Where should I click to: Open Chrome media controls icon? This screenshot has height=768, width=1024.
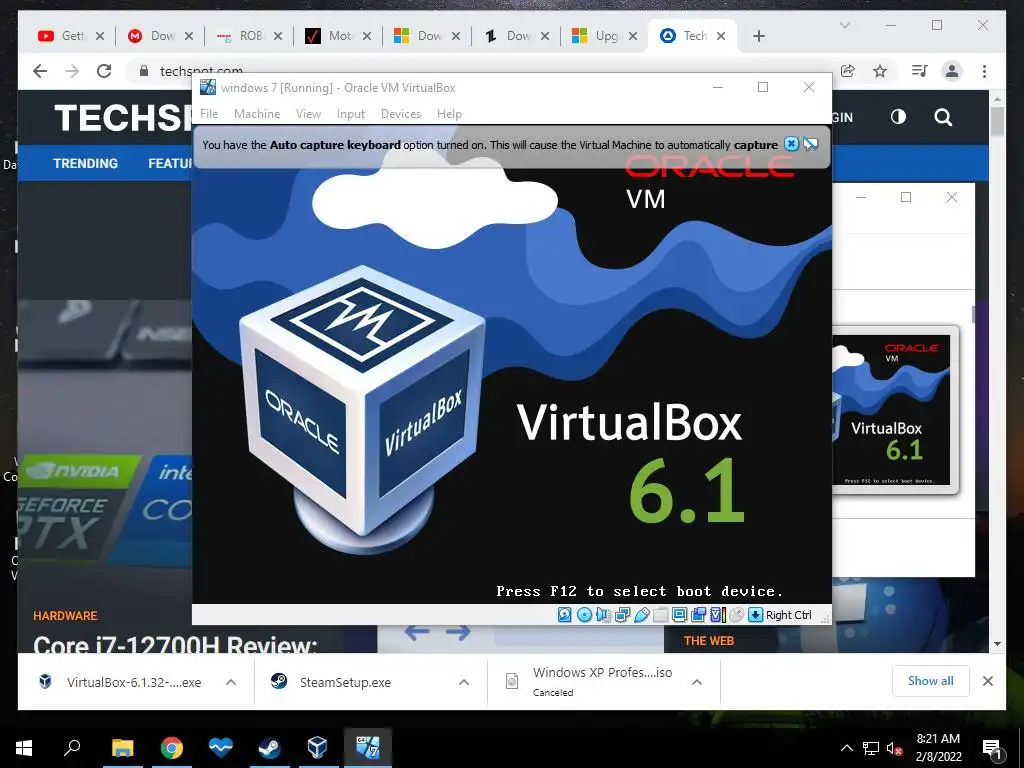tap(920, 71)
